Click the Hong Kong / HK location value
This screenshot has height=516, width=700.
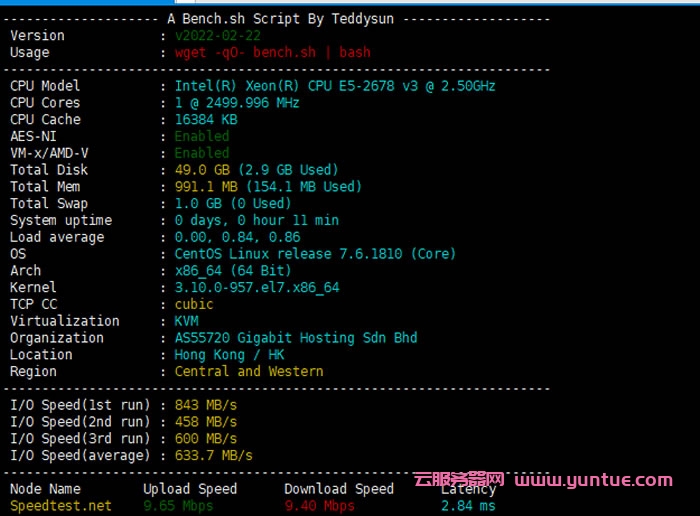pos(229,355)
